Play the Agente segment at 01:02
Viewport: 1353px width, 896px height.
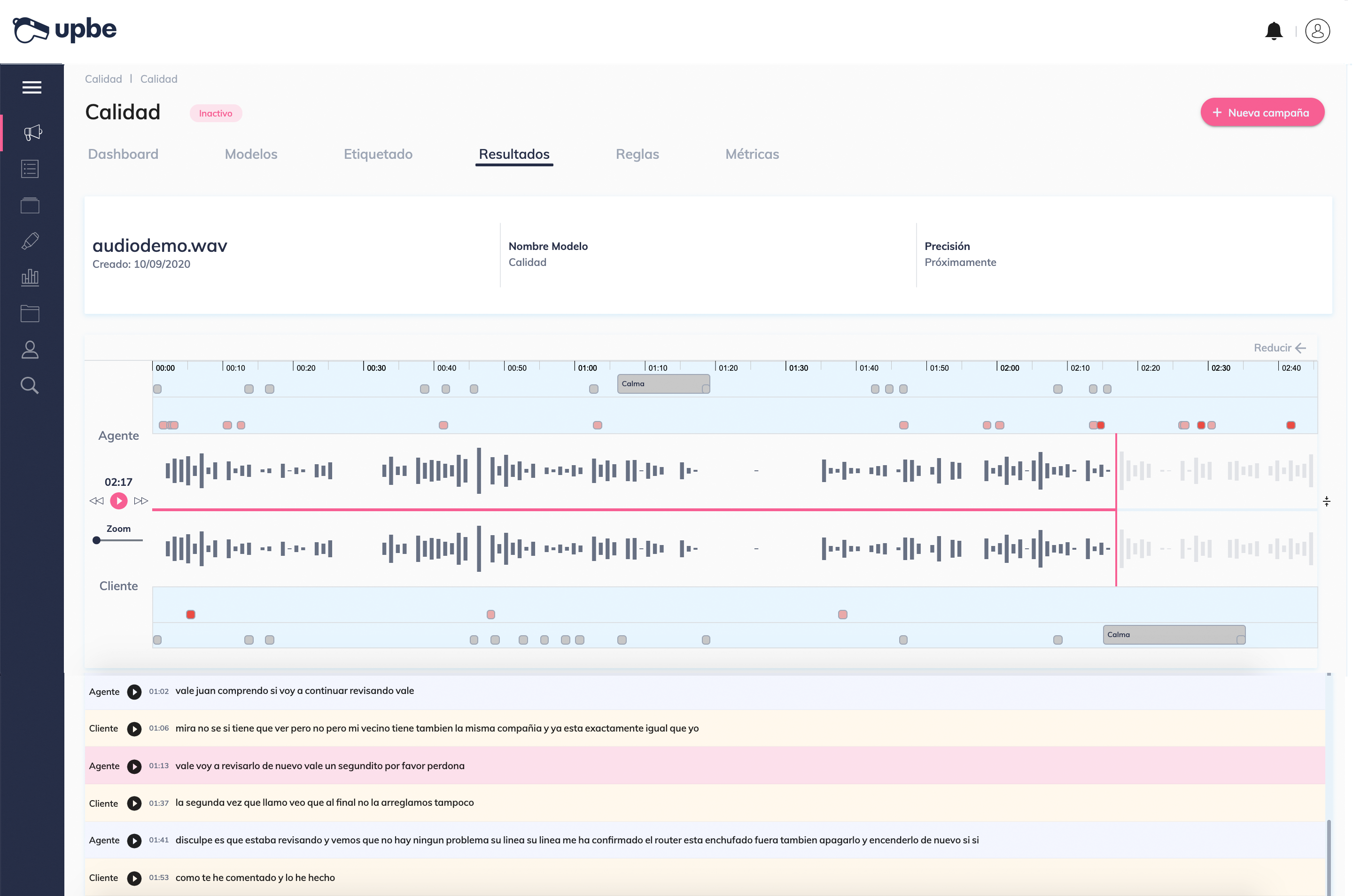pos(134,692)
